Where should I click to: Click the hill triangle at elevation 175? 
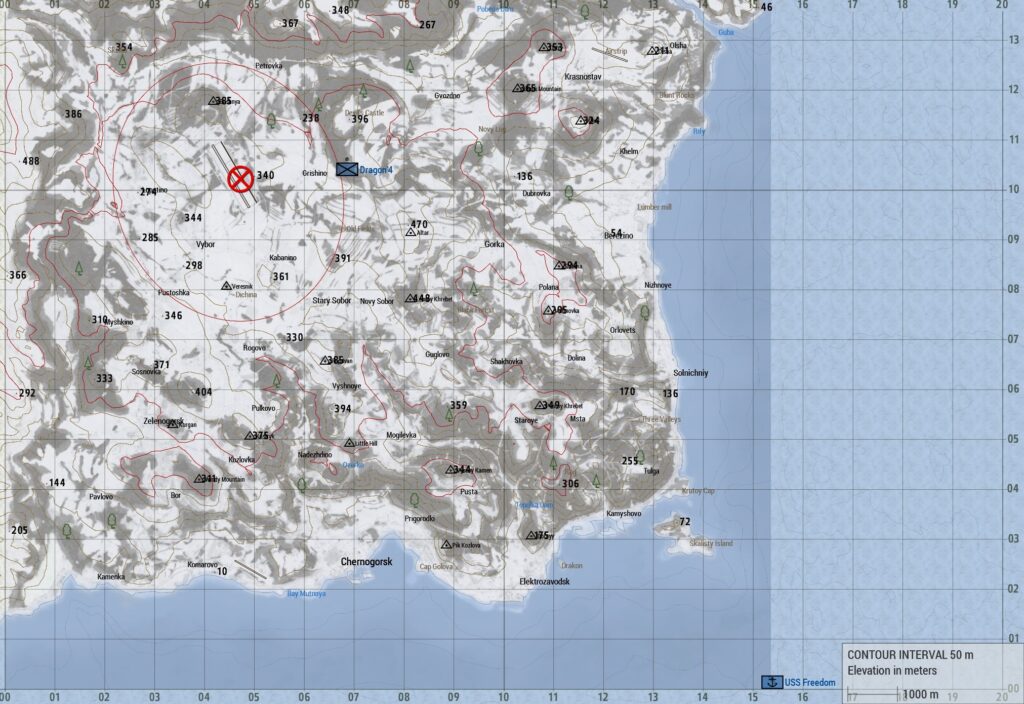(531, 535)
